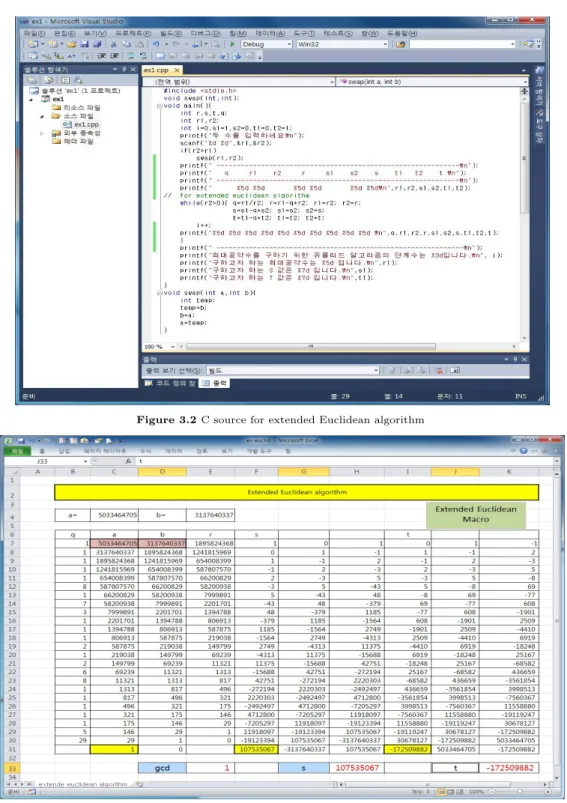Select the extende euclidean algorithm sheet tab
Image resolution: width=567 pixels, height=803 pixels.
click(82, 784)
